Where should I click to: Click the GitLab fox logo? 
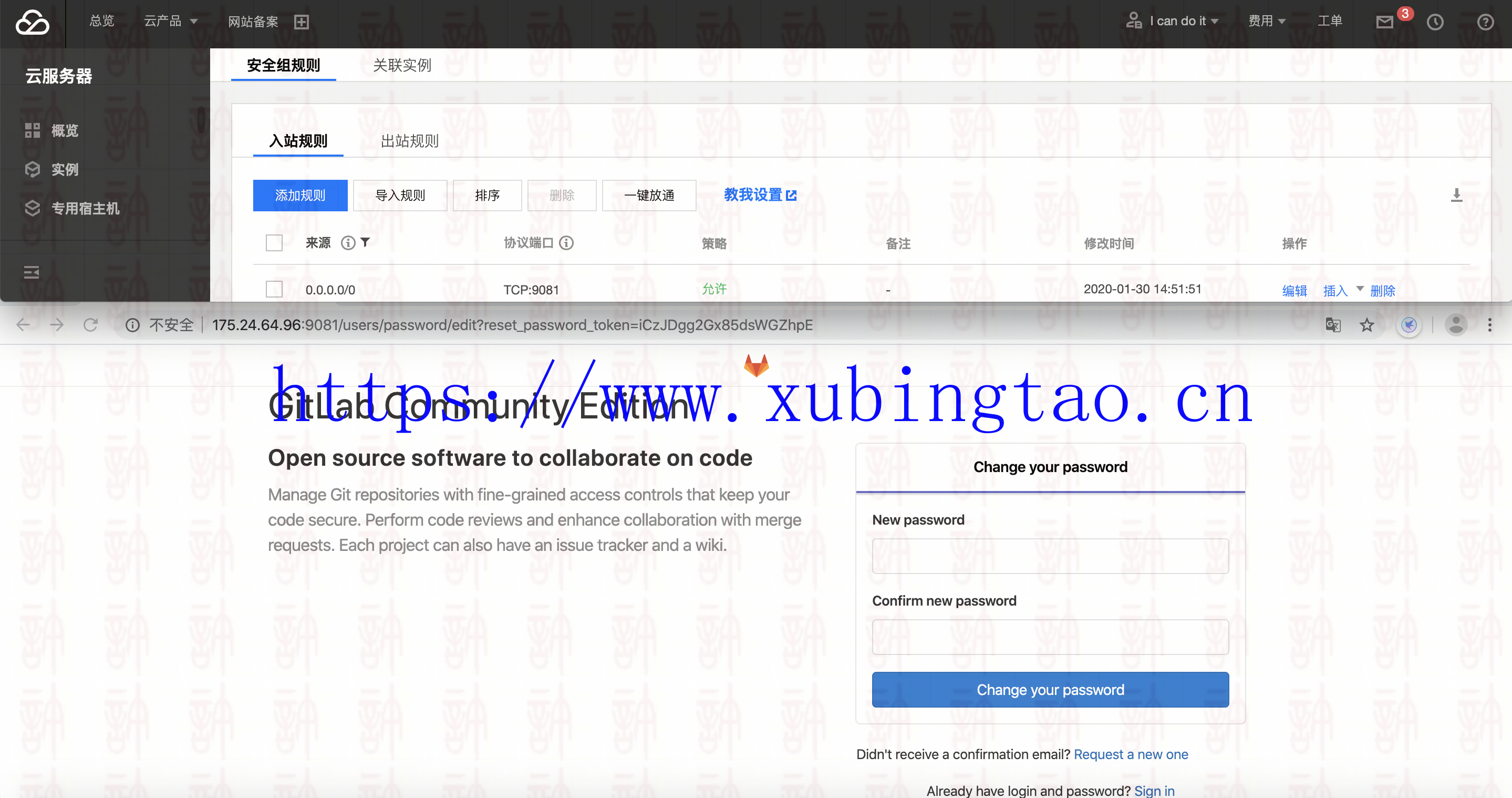[x=756, y=365]
